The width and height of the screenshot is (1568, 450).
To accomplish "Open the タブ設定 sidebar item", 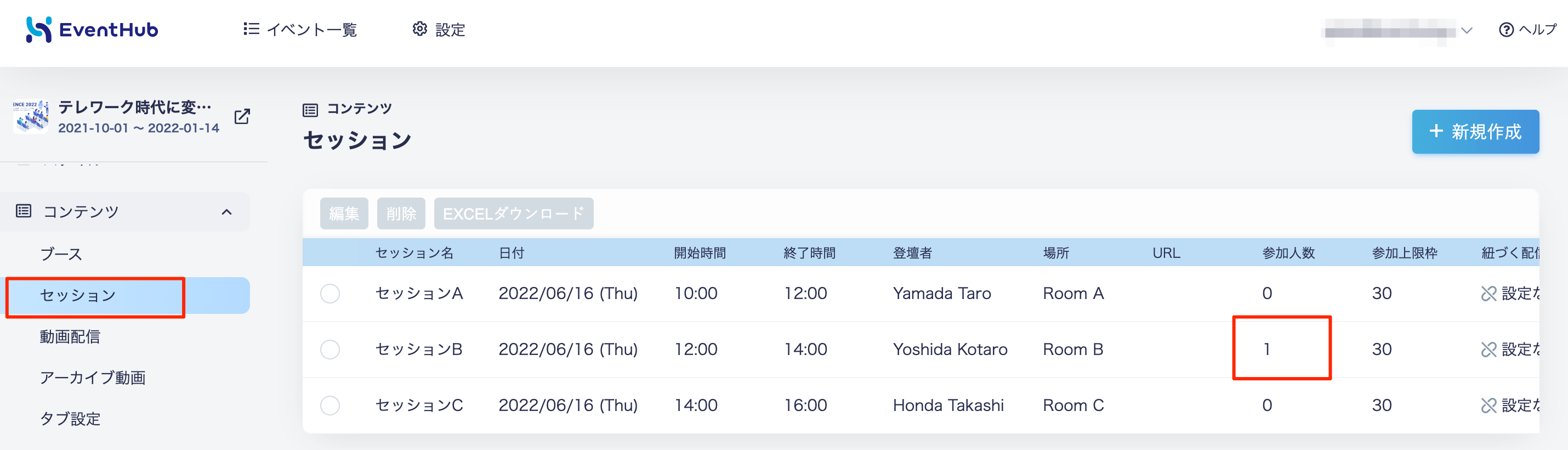I will point(70,419).
